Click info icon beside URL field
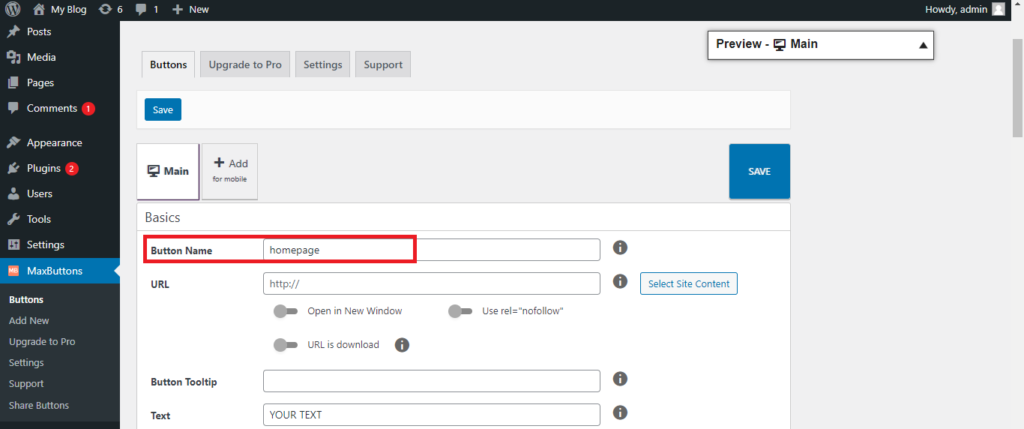The height and width of the screenshot is (429, 1024). click(620, 281)
